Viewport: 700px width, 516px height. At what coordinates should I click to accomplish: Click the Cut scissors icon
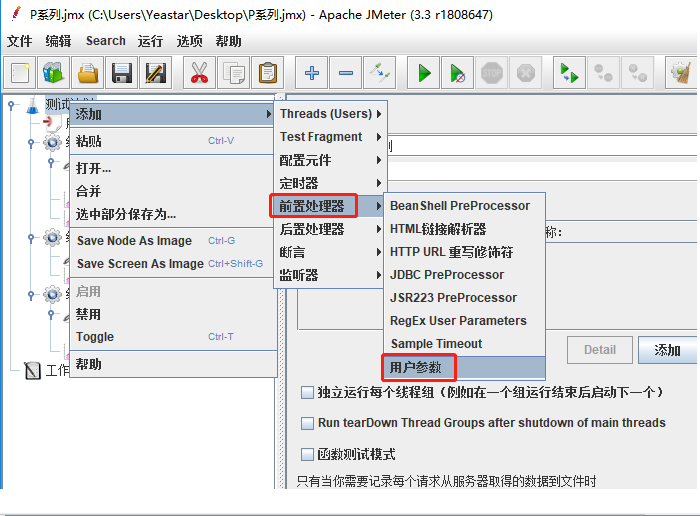coord(200,73)
